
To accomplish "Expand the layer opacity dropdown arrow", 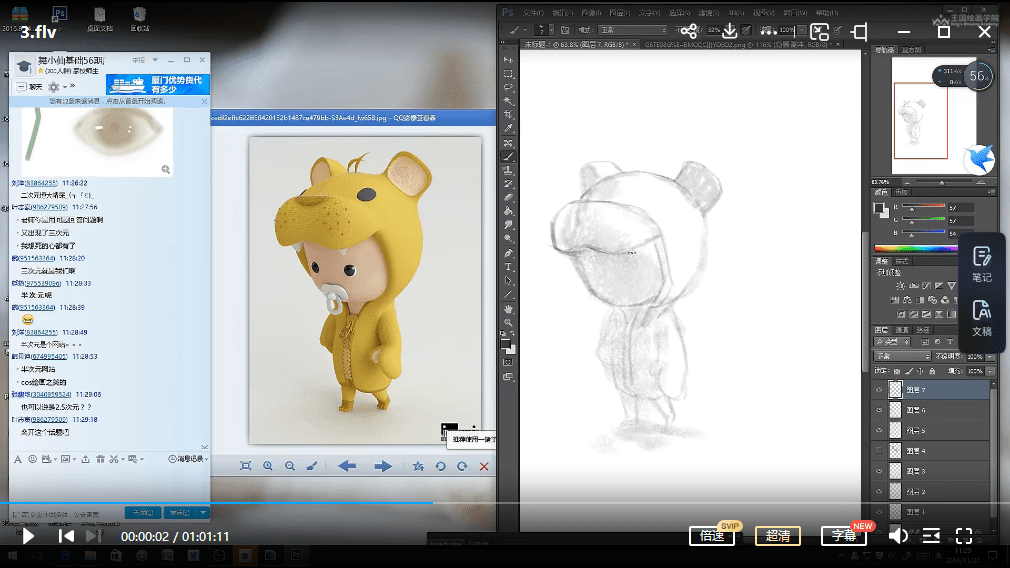I will [x=989, y=357].
